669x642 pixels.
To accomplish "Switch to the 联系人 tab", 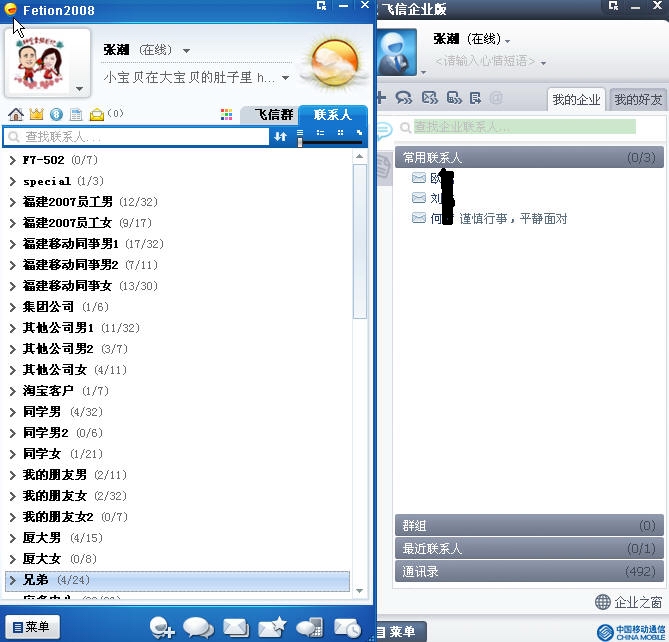I will pyautogui.click(x=333, y=114).
